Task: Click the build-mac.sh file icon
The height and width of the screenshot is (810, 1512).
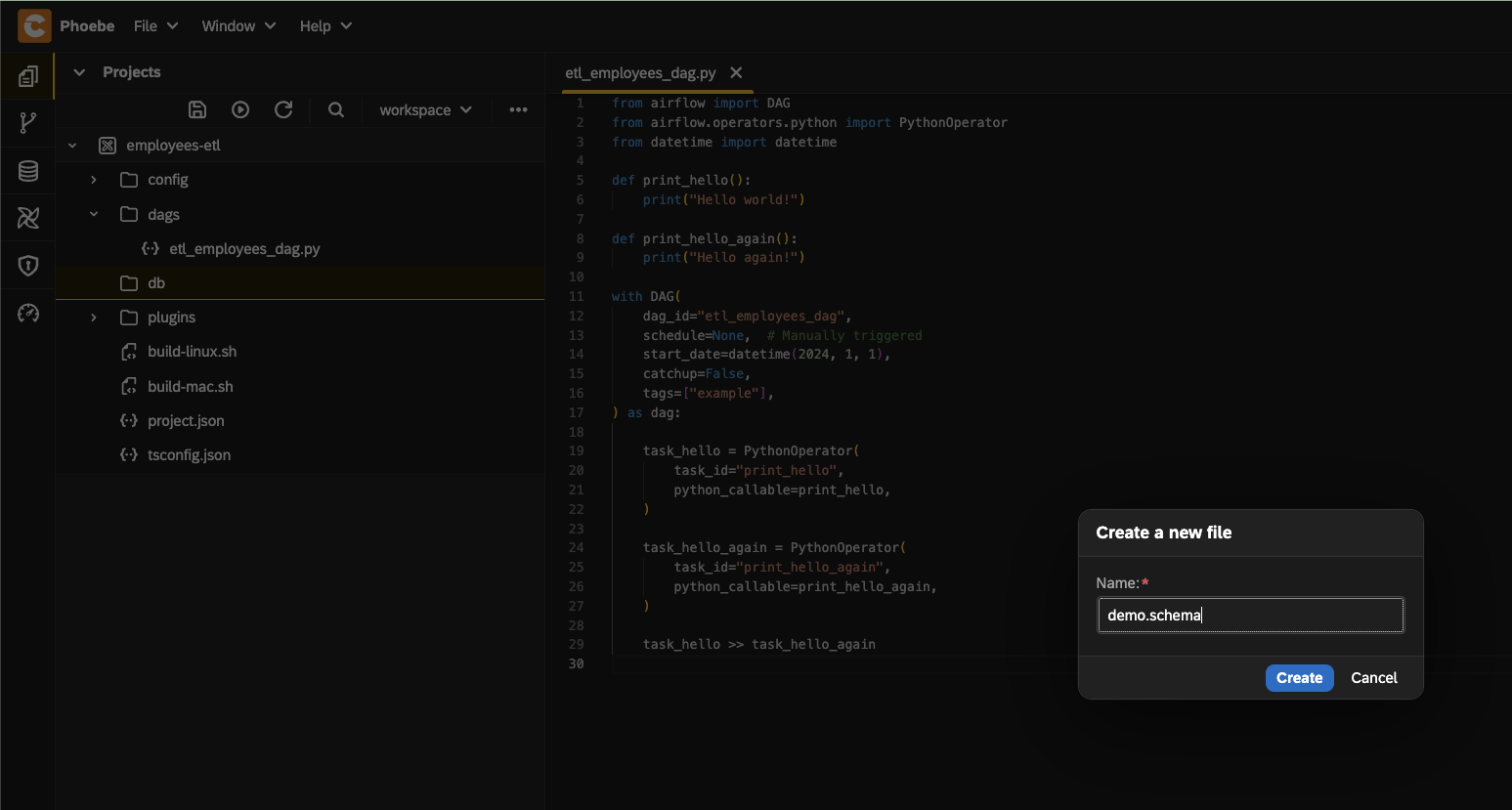Action: (x=129, y=387)
